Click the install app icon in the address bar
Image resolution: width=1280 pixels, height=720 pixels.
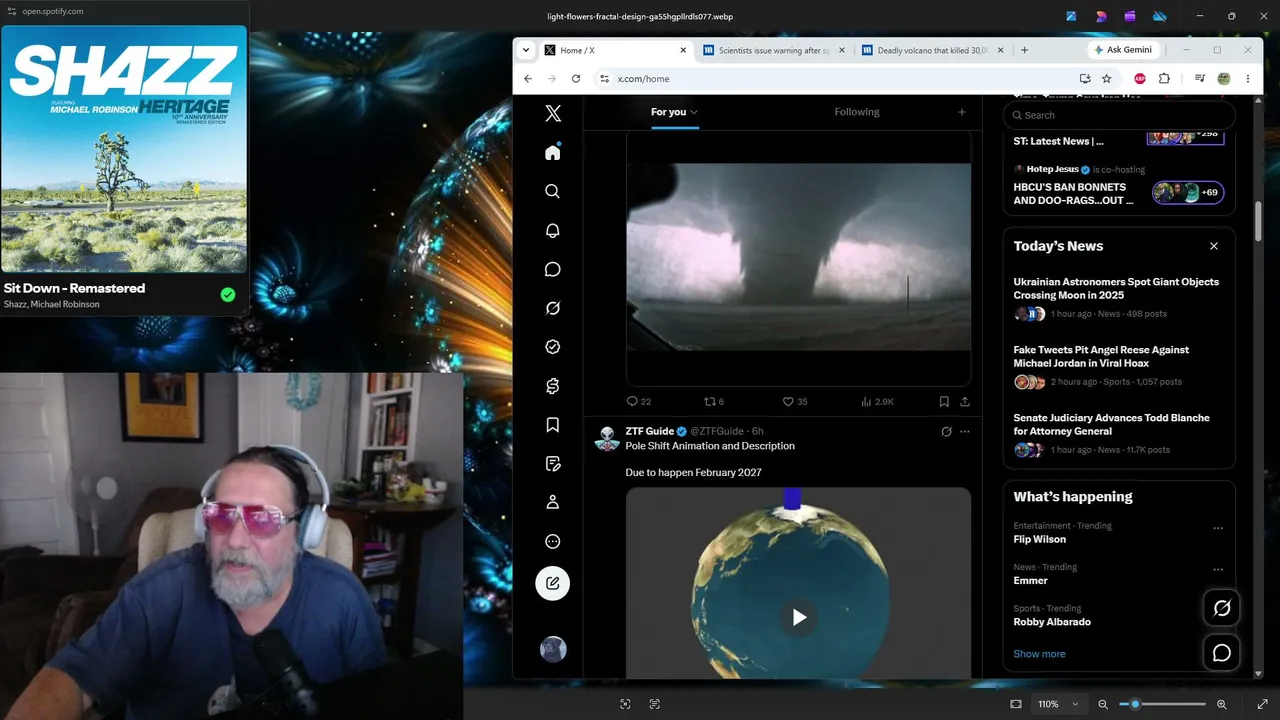coord(1085,79)
